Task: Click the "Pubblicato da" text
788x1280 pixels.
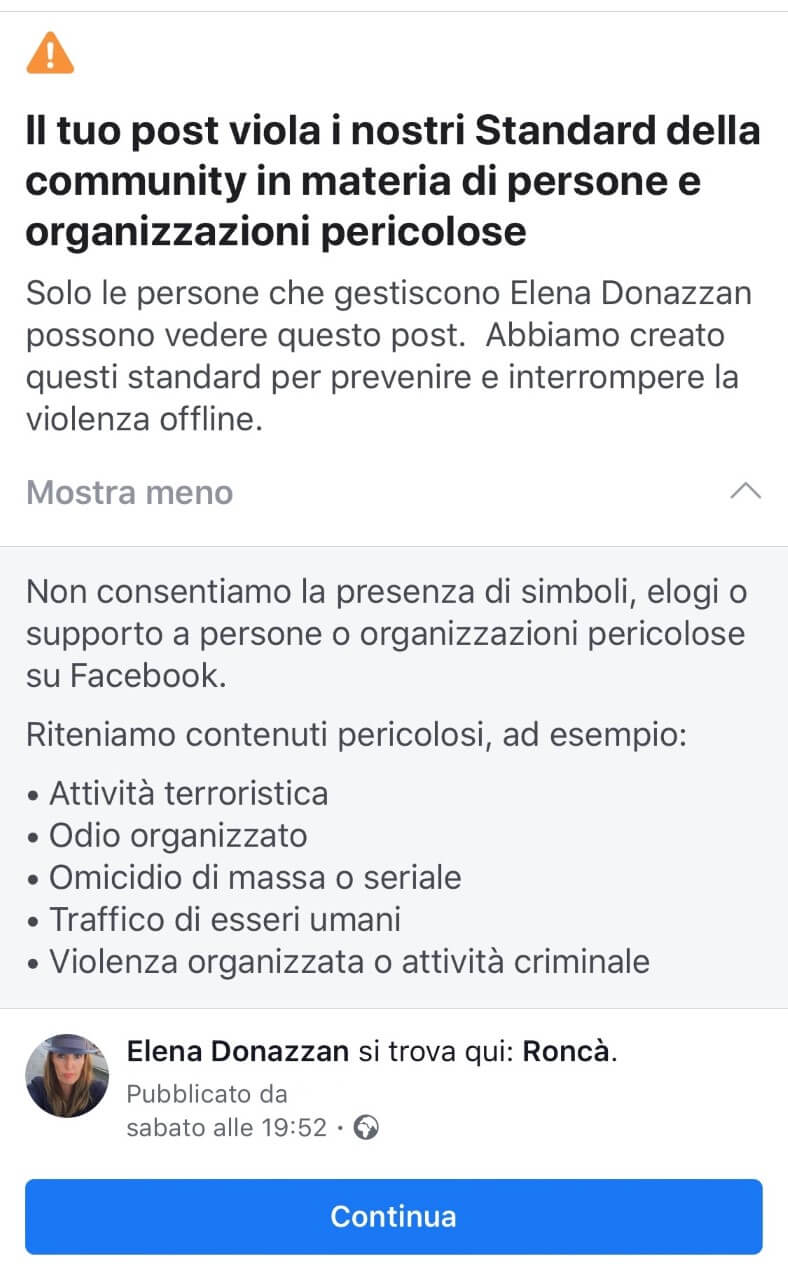Action: pyautogui.click(x=207, y=1093)
